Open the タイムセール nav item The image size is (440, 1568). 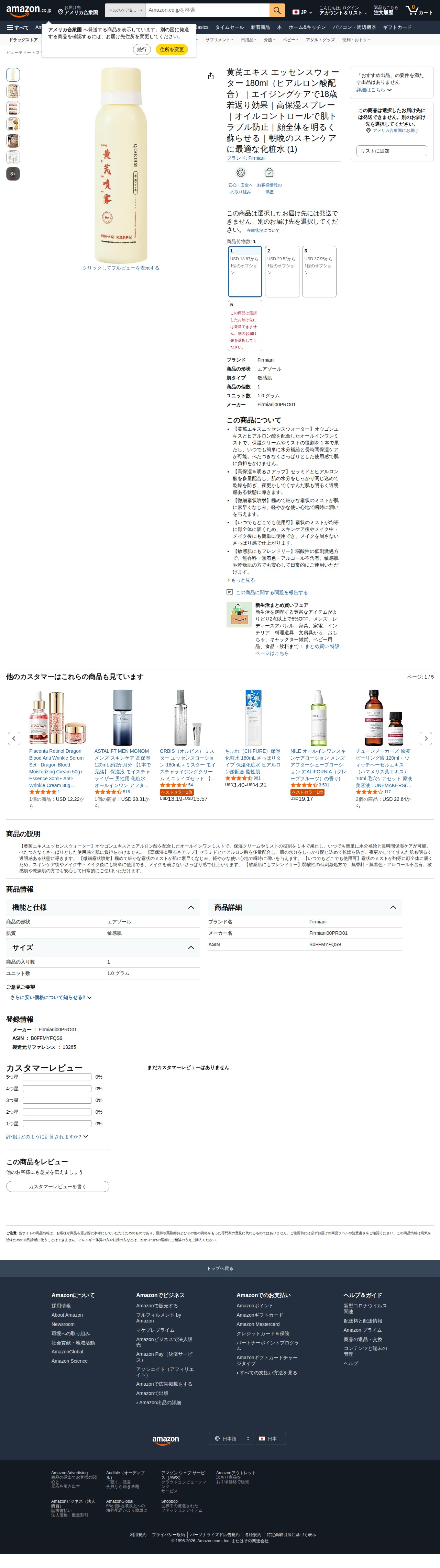tap(229, 27)
